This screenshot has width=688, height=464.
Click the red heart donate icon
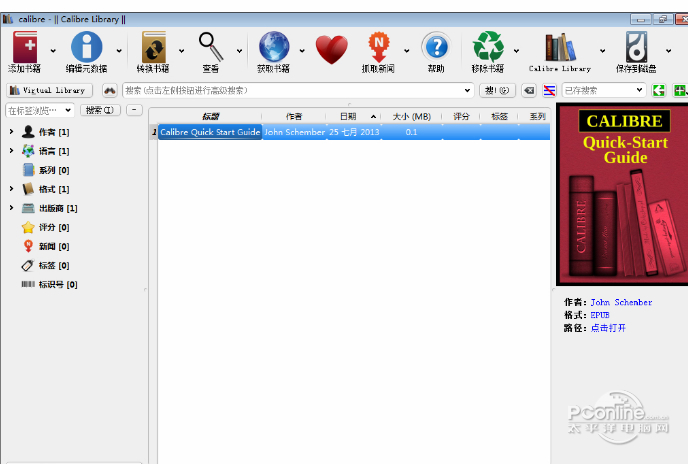(330, 47)
